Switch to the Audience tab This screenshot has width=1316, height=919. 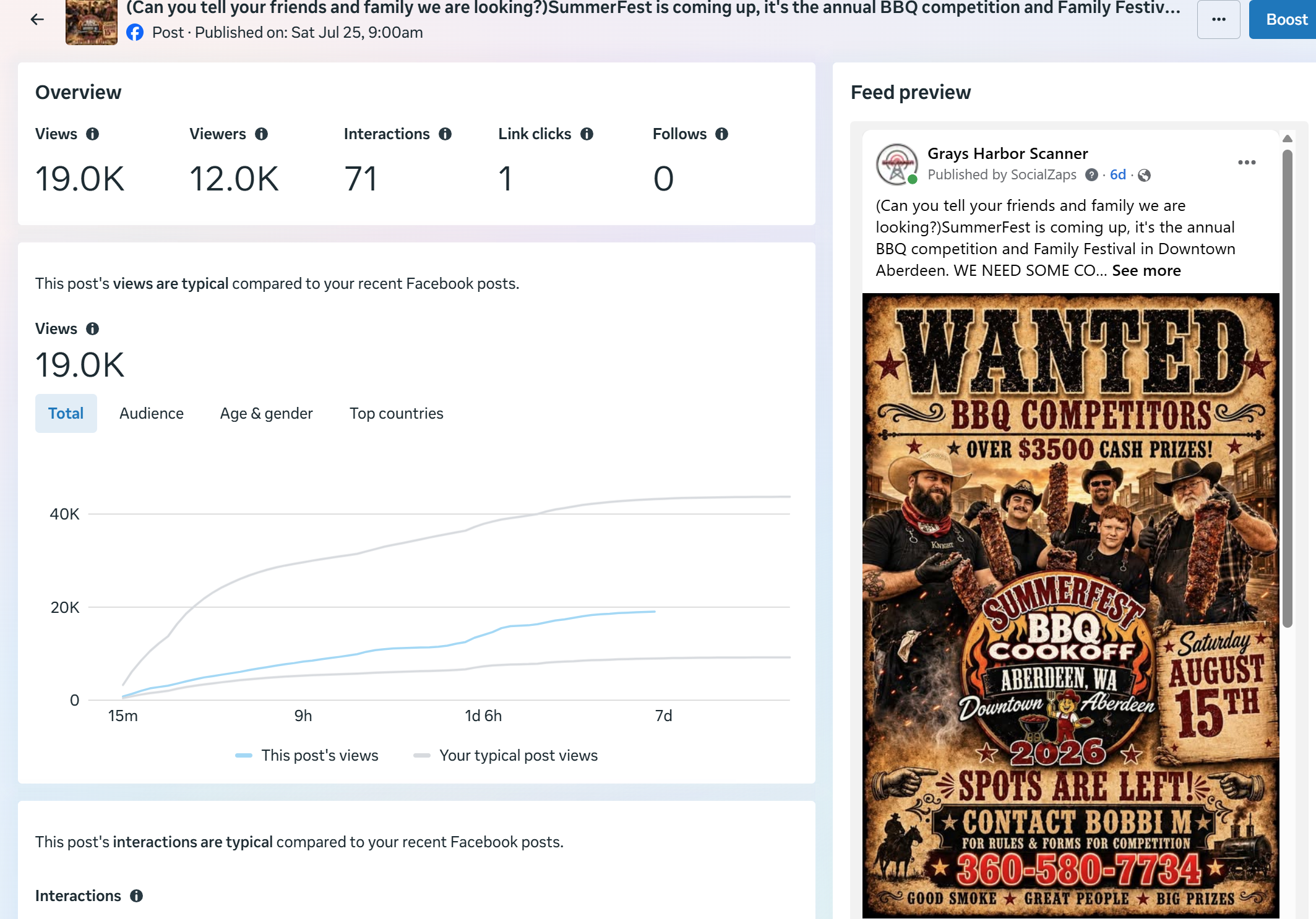(x=152, y=413)
